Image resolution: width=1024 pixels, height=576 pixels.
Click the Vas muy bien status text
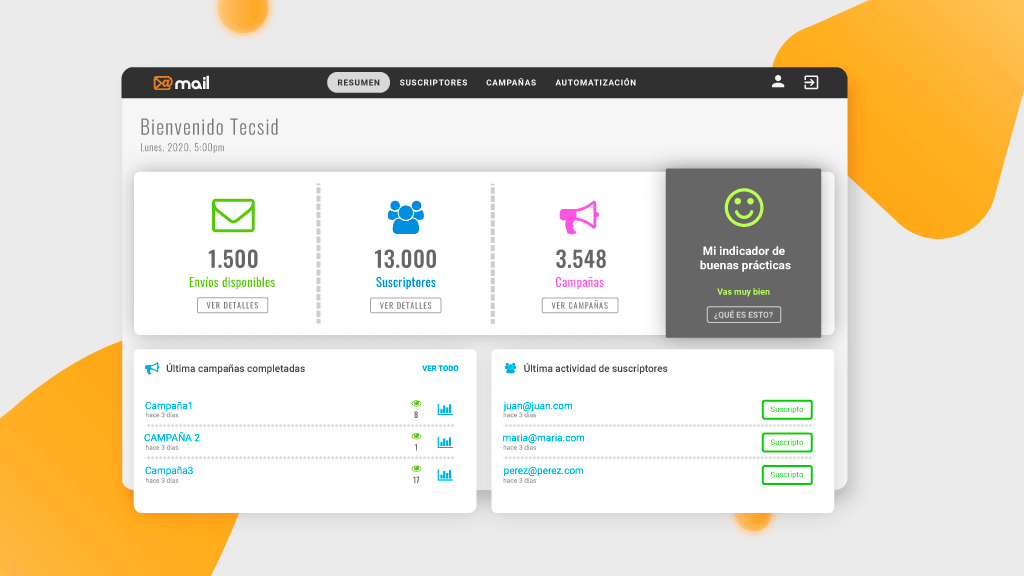click(x=743, y=292)
